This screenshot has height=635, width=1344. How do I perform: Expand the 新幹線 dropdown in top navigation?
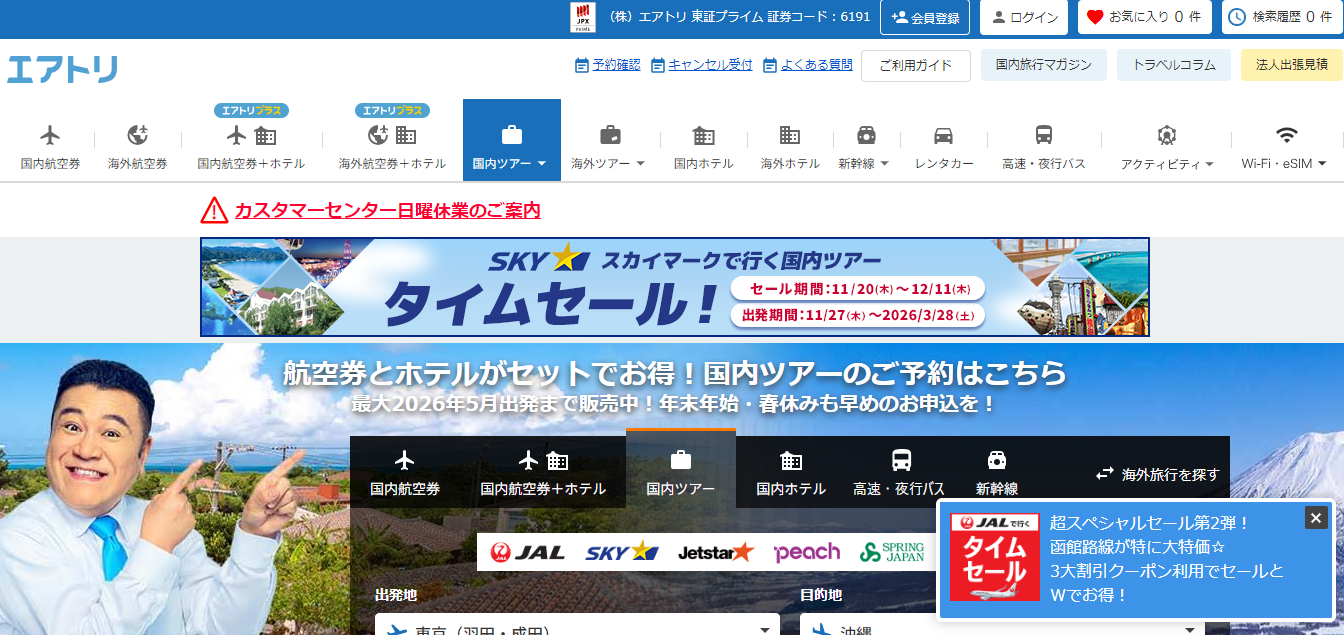tap(865, 163)
